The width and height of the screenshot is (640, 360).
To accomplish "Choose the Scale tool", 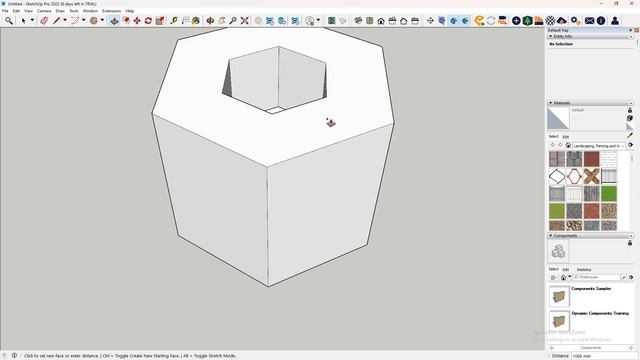I will (x=160, y=20).
